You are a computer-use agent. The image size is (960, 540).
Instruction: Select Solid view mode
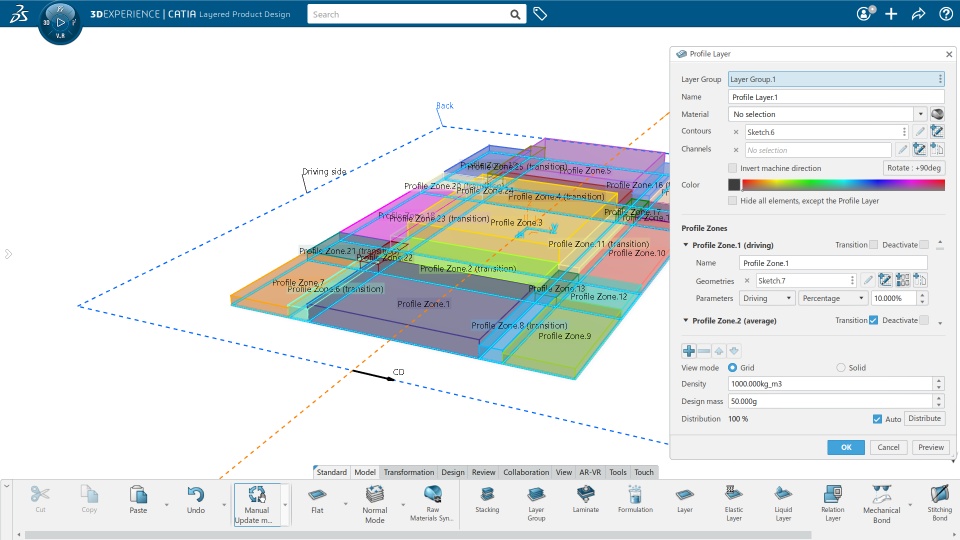[x=841, y=367]
